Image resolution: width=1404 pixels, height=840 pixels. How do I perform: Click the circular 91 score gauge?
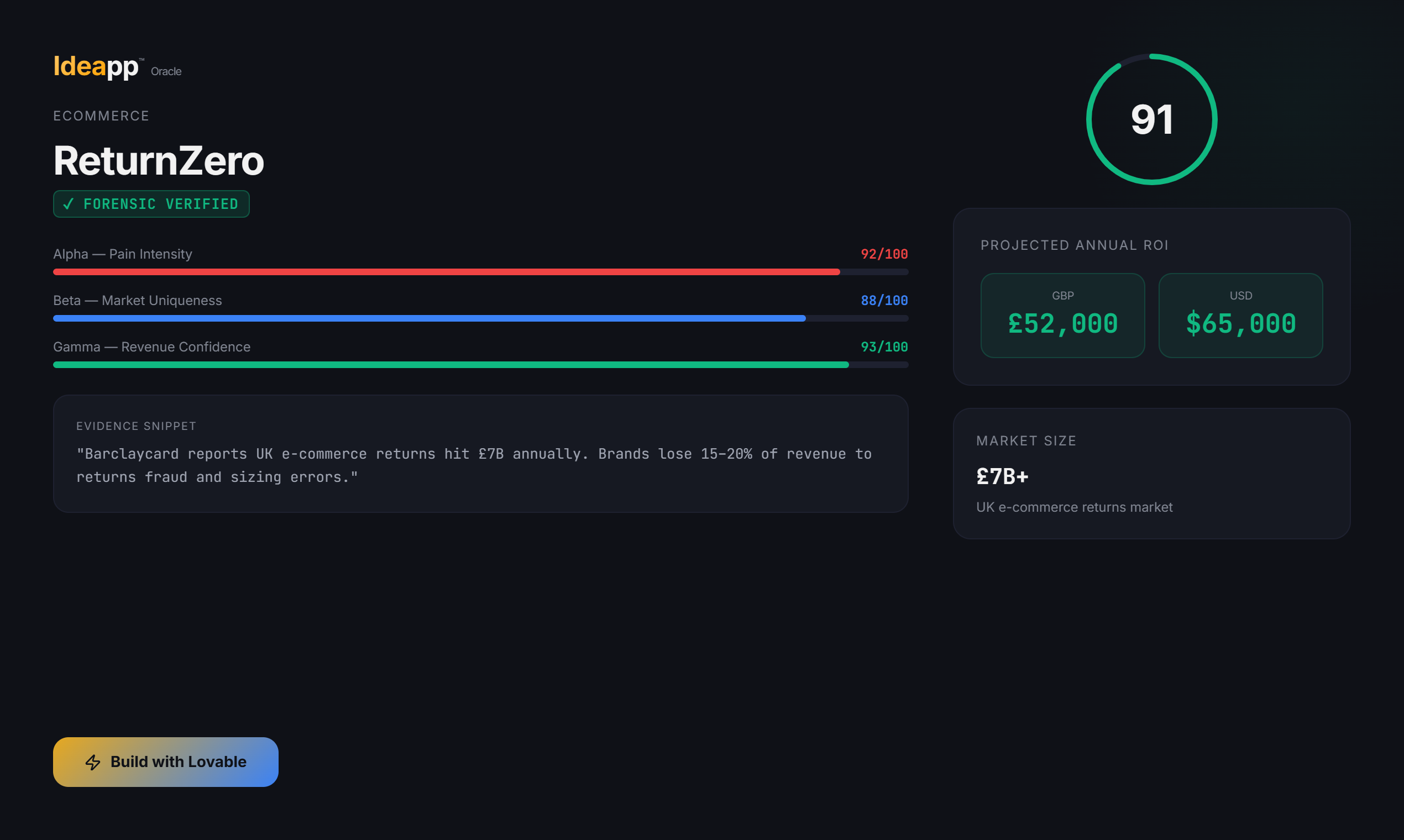[x=1151, y=119]
